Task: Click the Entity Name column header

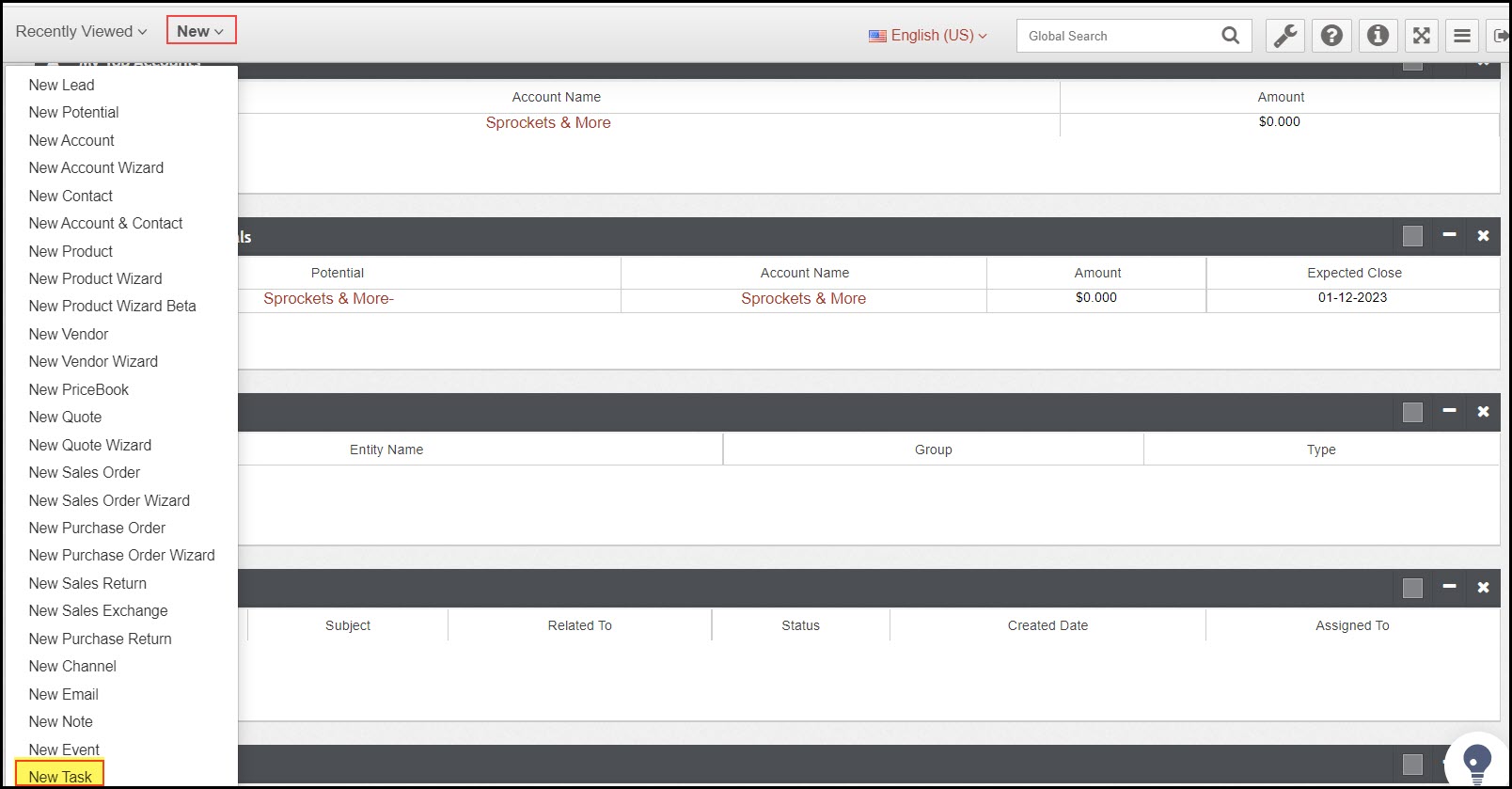Action: click(386, 450)
